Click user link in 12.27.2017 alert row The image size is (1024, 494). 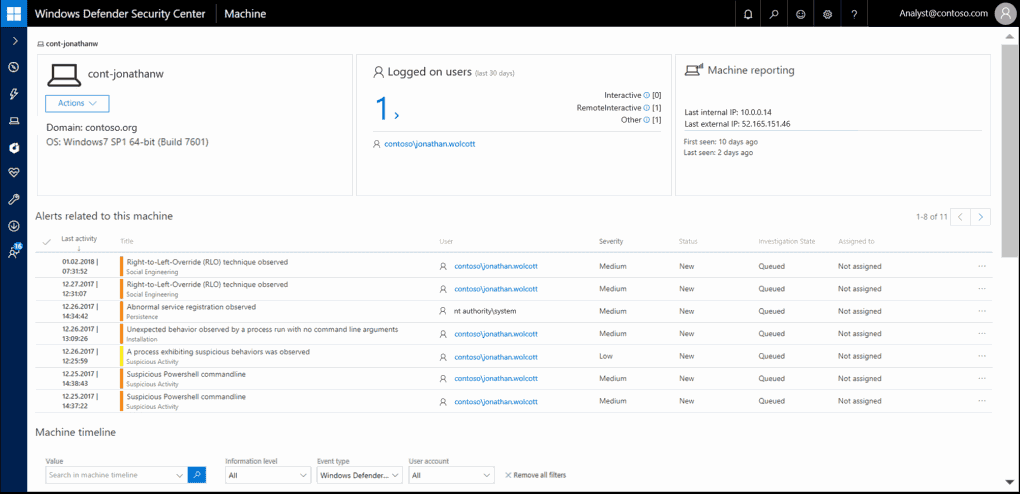[496, 289]
